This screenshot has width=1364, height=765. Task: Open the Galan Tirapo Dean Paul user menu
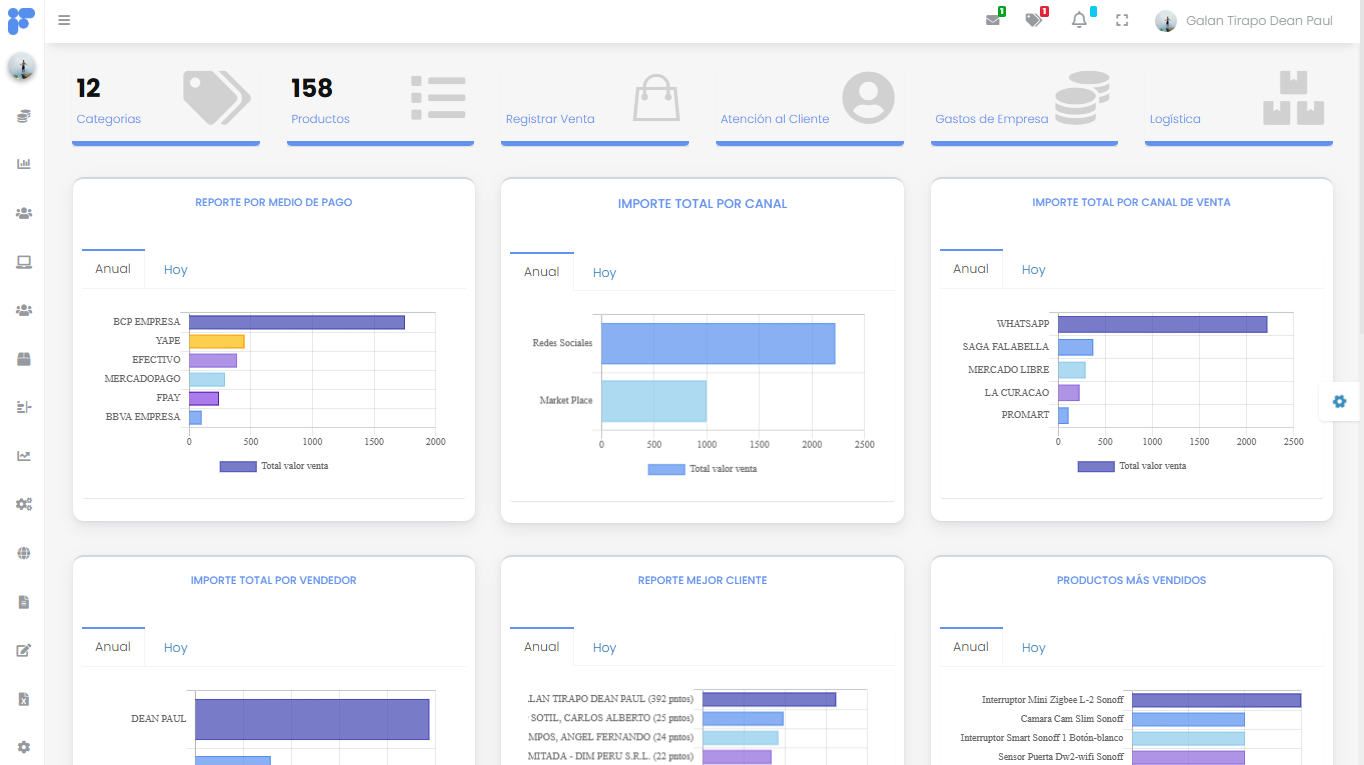click(x=1246, y=20)
